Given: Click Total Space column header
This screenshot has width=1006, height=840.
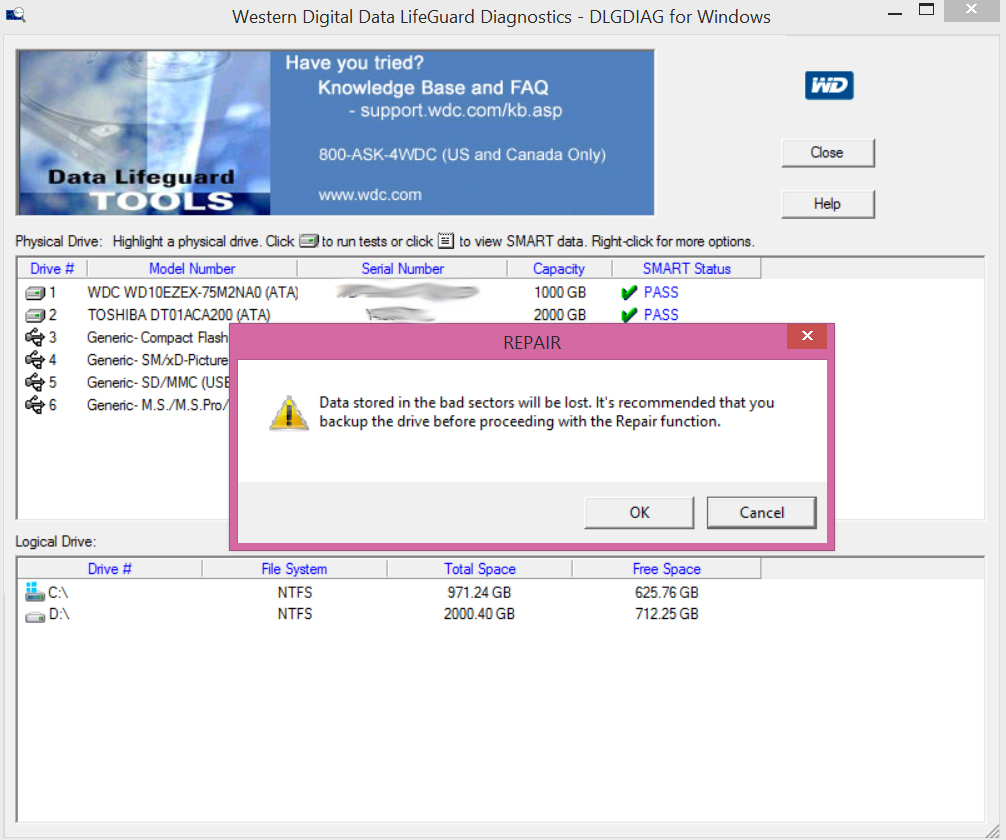Looking at the screenshot, I should (x=480, y=569).
